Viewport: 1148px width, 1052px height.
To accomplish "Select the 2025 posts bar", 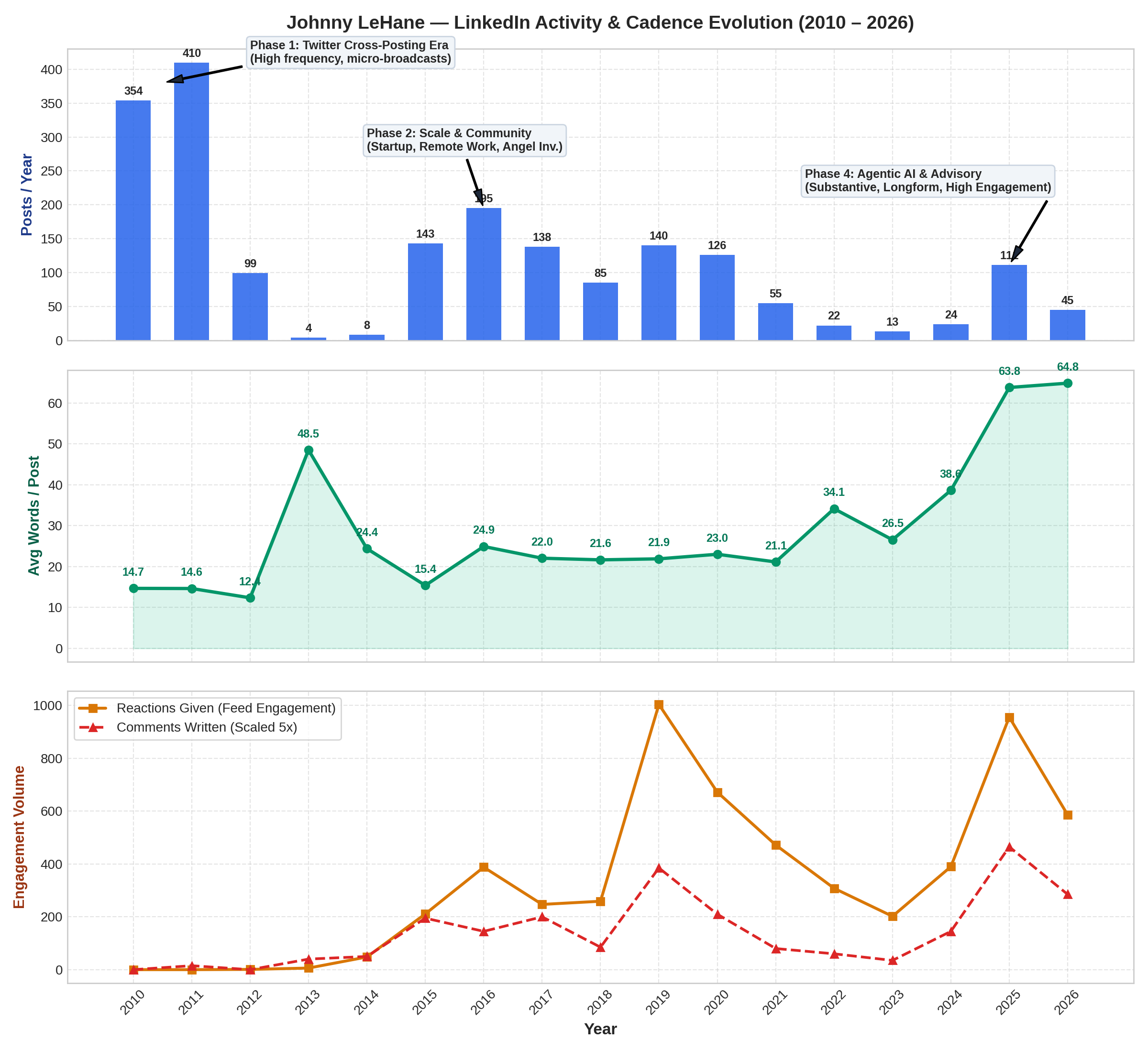I will pos(1009,303).
